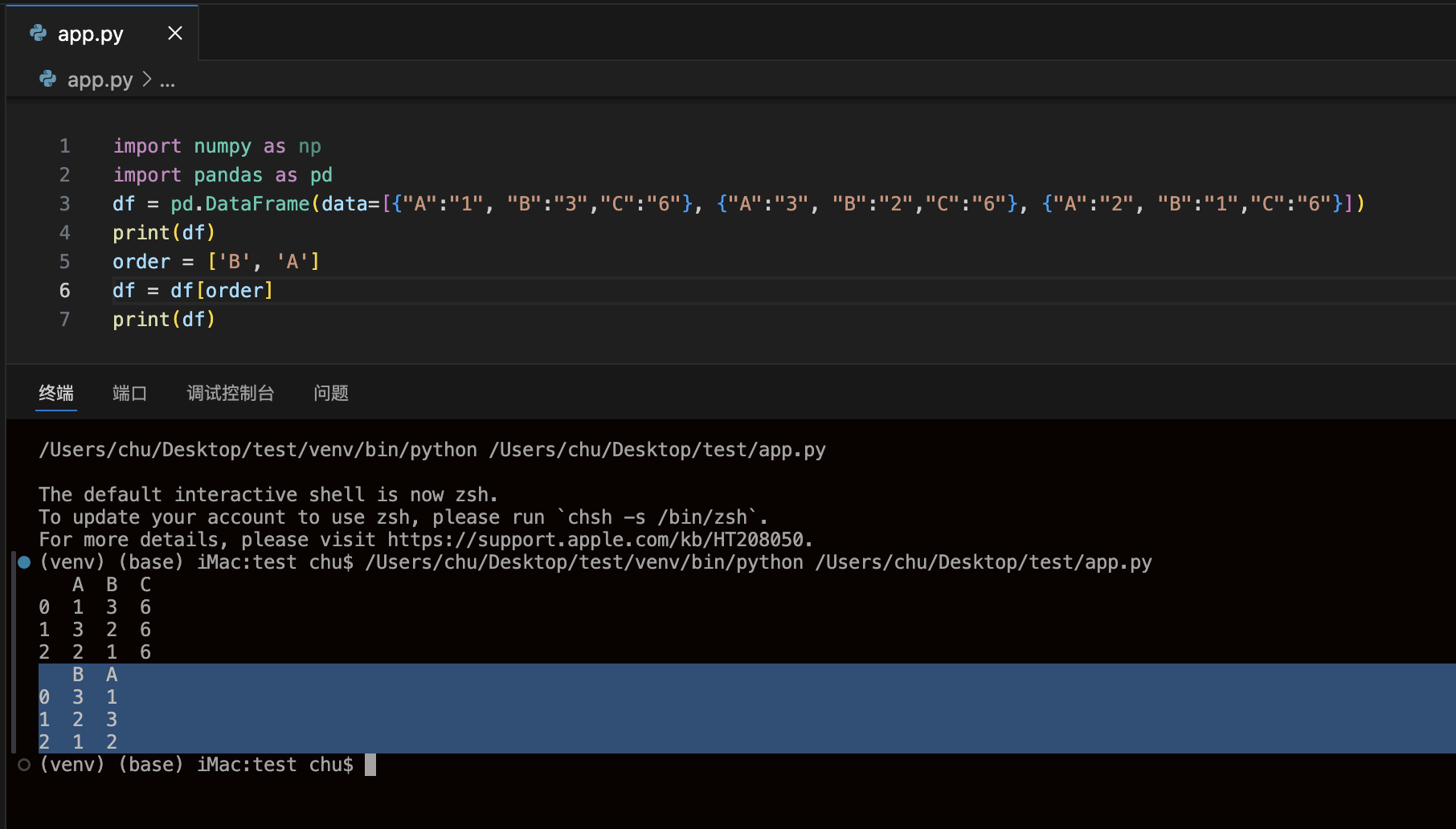This screenshot has width=1456, height=829.
Task: Select the app.py tab title
Action: [x=90, y=34]
